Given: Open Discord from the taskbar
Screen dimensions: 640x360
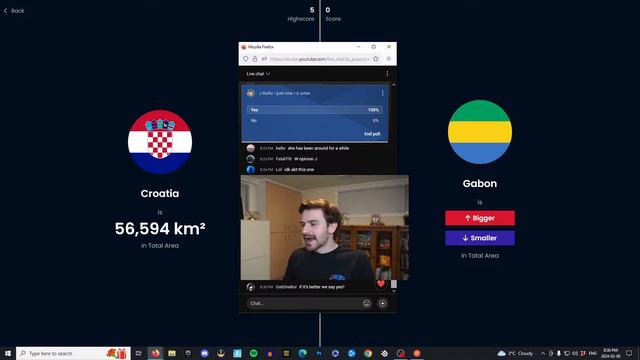Looking at the screenshot, I should click(x=204, y=353).
